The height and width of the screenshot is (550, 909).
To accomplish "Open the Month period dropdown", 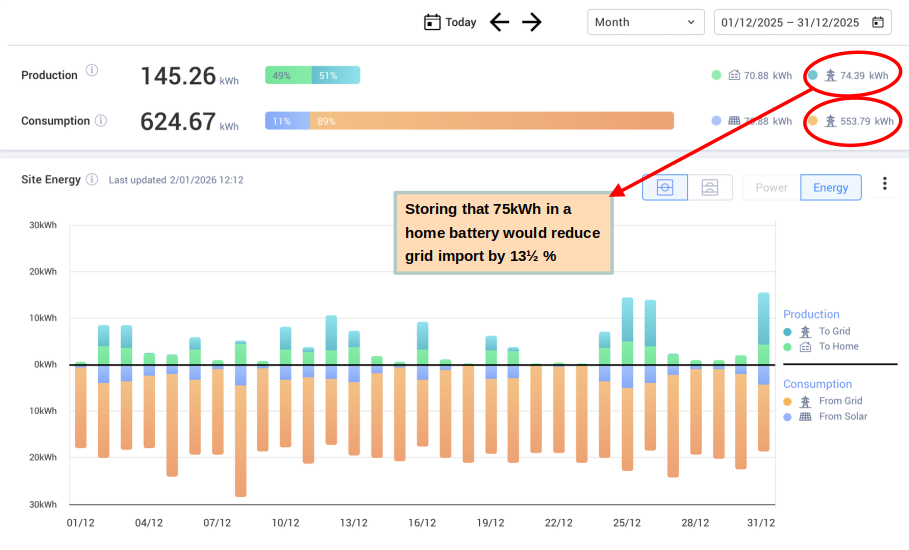I will click(x=646, y=22).
